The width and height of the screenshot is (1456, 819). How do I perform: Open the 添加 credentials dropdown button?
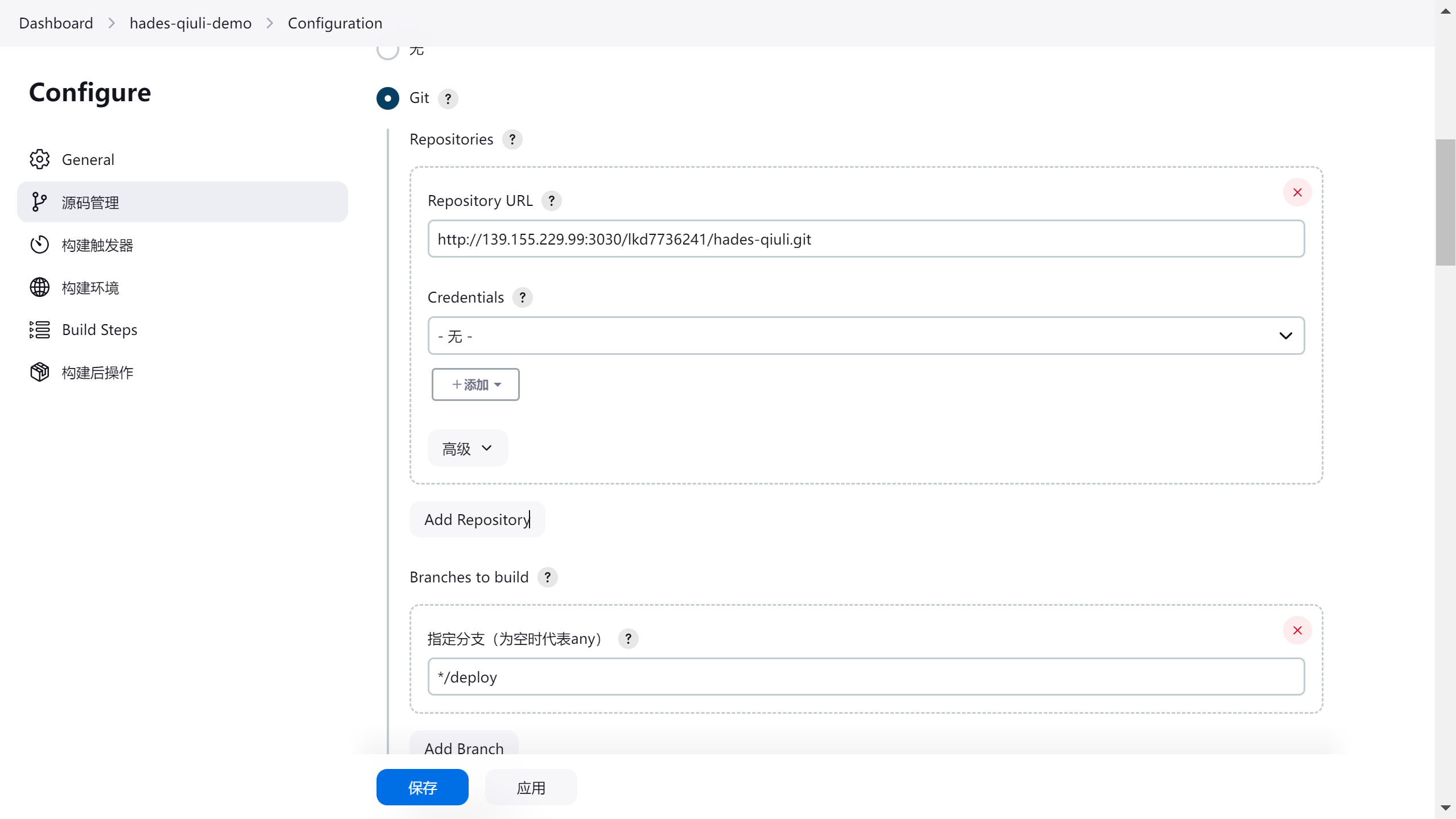[475, 384]
